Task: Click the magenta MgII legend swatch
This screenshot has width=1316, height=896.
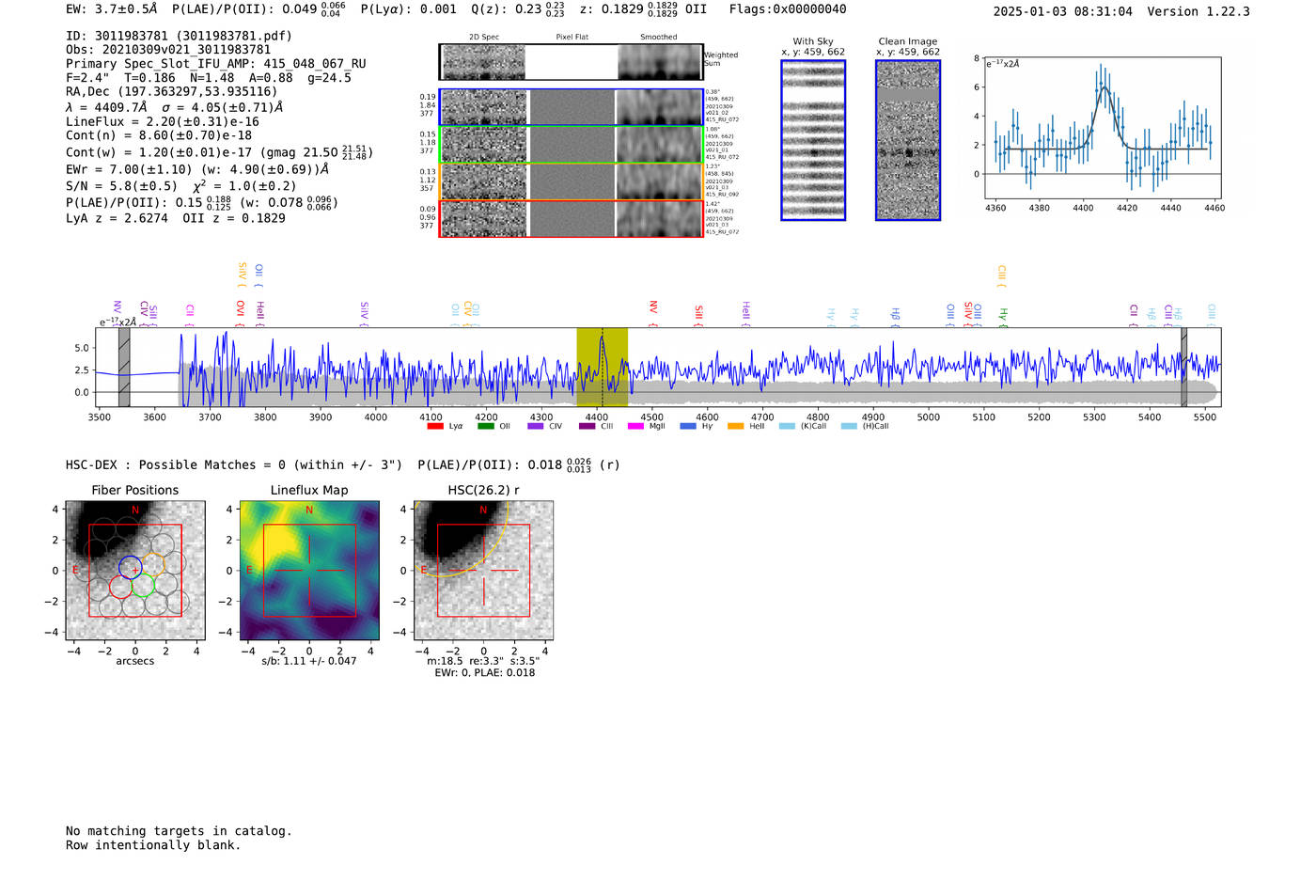Action: point(635,426)
